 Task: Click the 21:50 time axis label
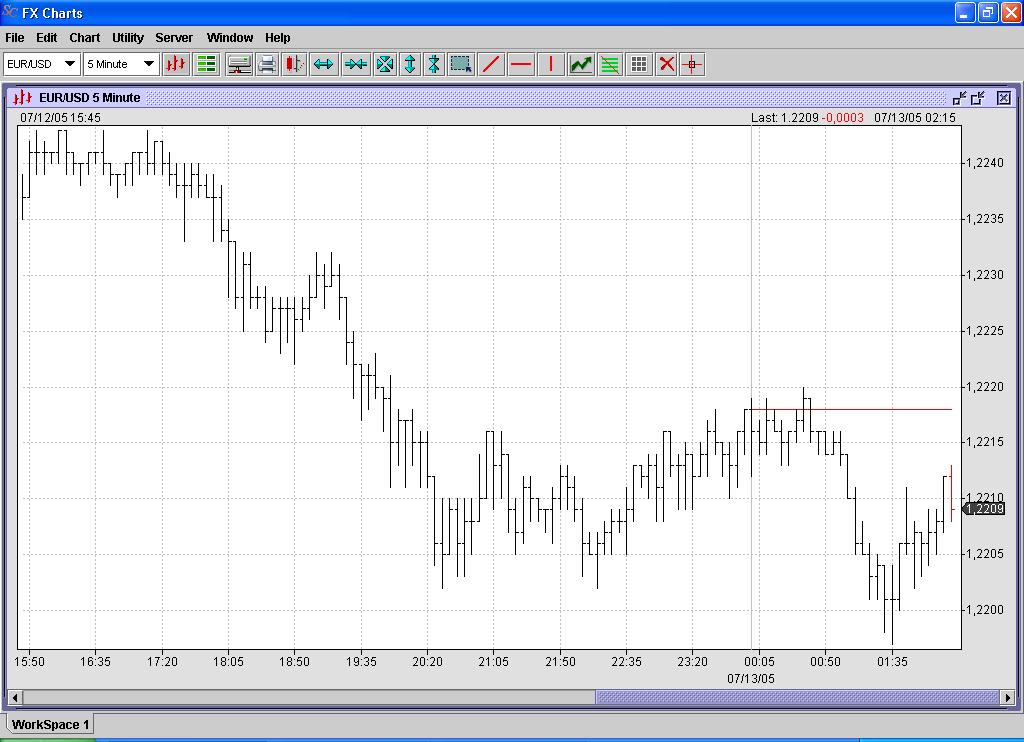[x=560, y=662]
